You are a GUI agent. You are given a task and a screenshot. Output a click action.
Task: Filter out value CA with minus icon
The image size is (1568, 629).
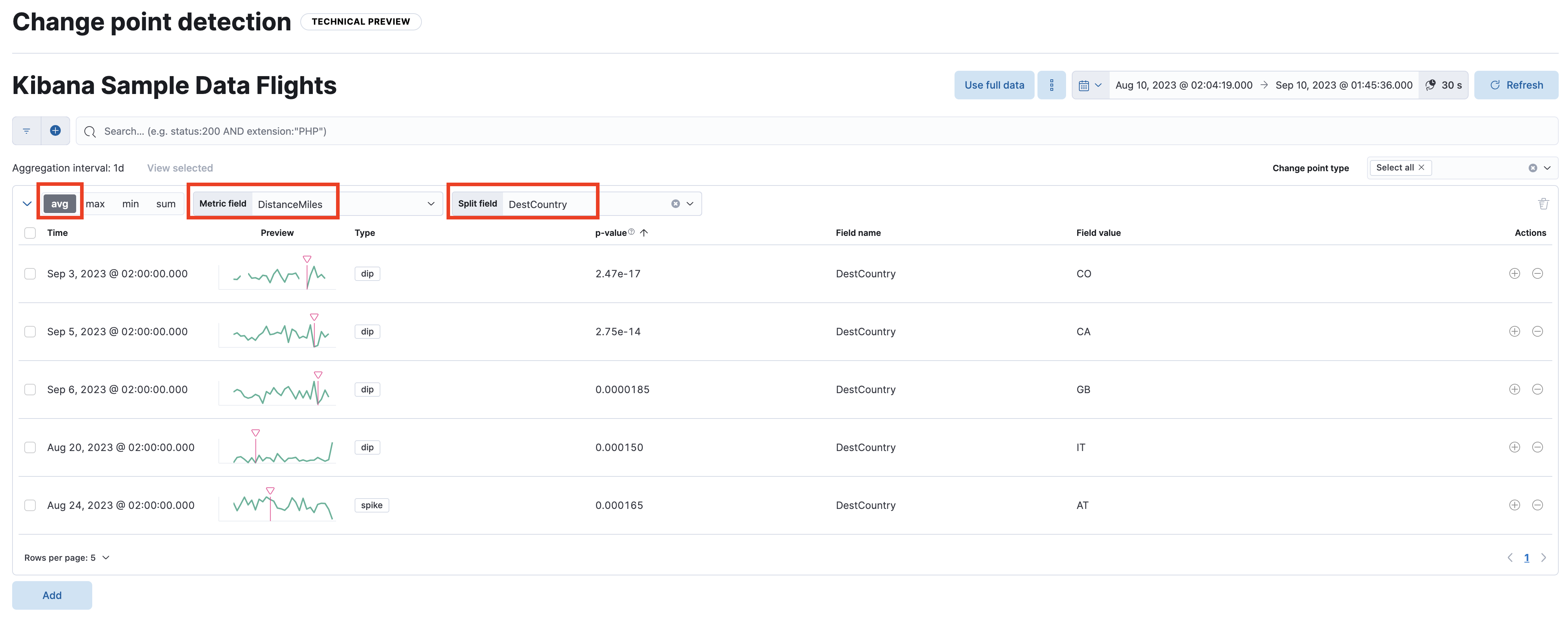(x=1538, y=332)
